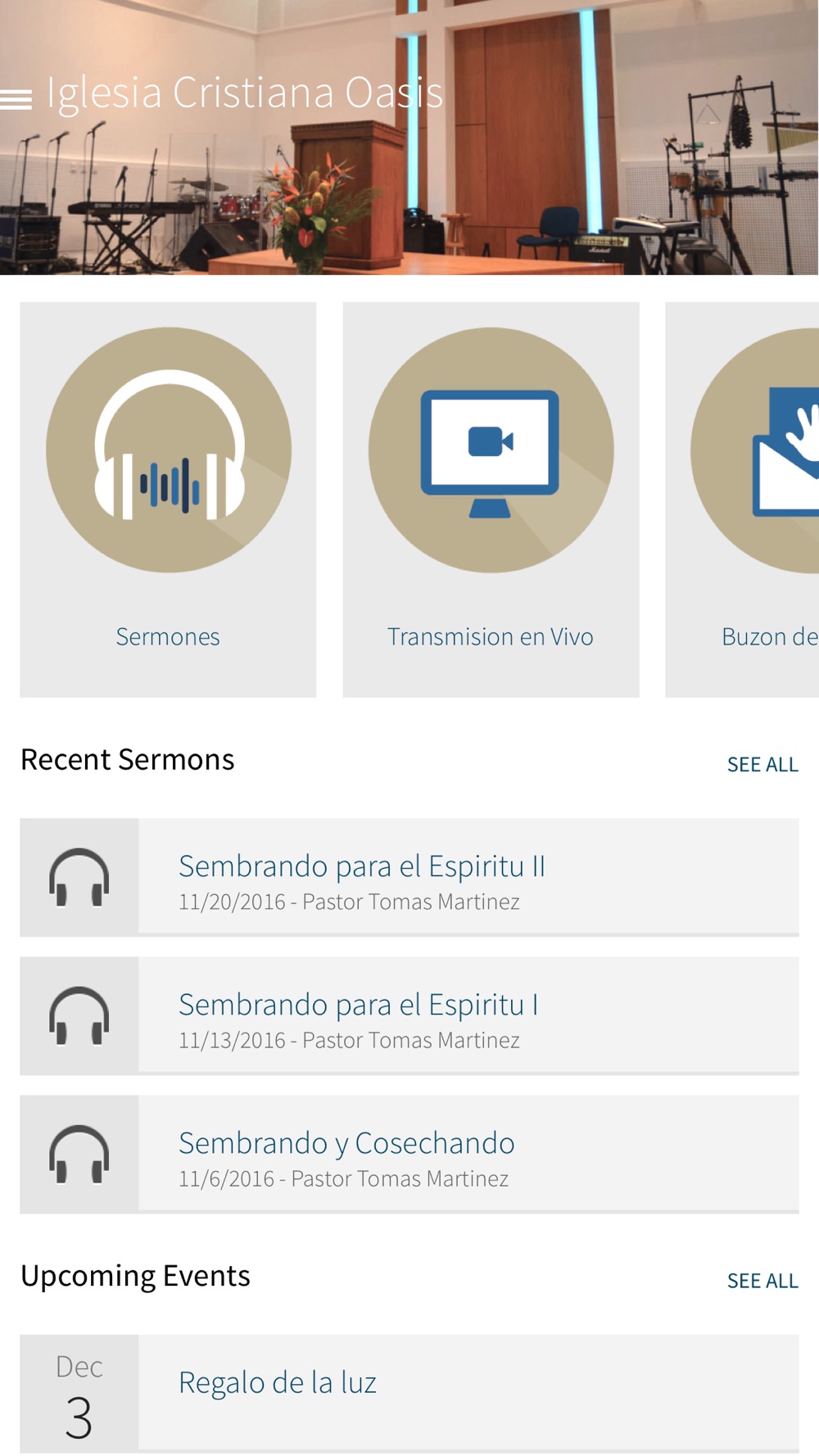
Task: Open the Transmision en Vivo monitor icon
Action: coord(491,450)
